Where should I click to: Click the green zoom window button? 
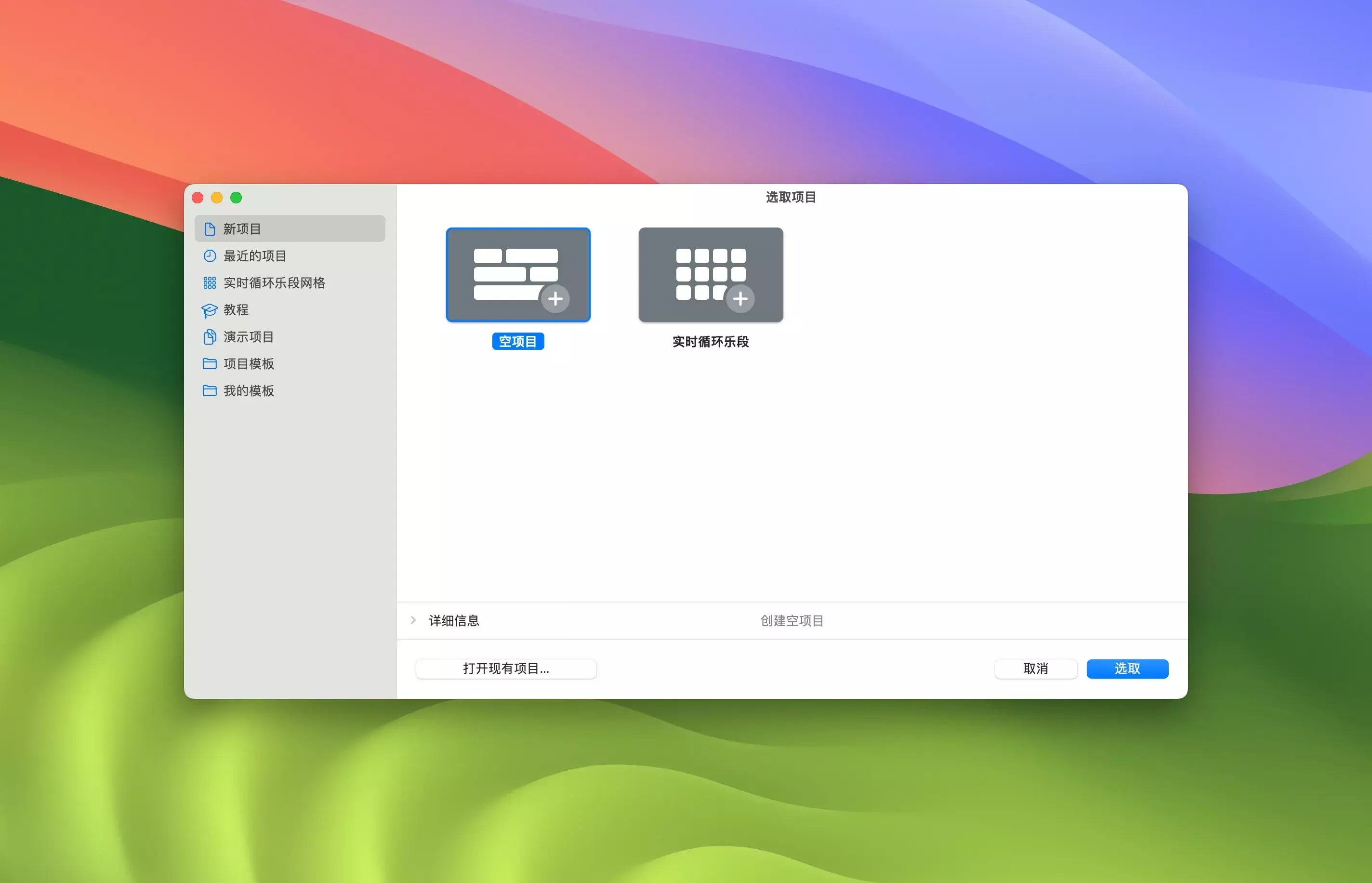[x=236, y=198]
